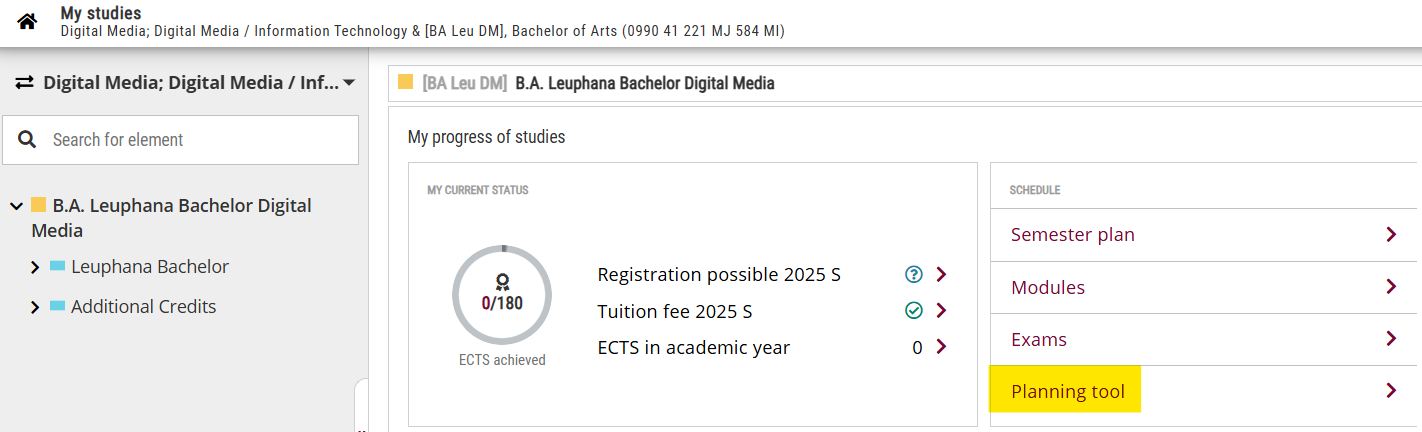The height and width of the screenshot is (432, 1422).
Task: Click the question mark icon for Registration
Action: click(913, 274)
